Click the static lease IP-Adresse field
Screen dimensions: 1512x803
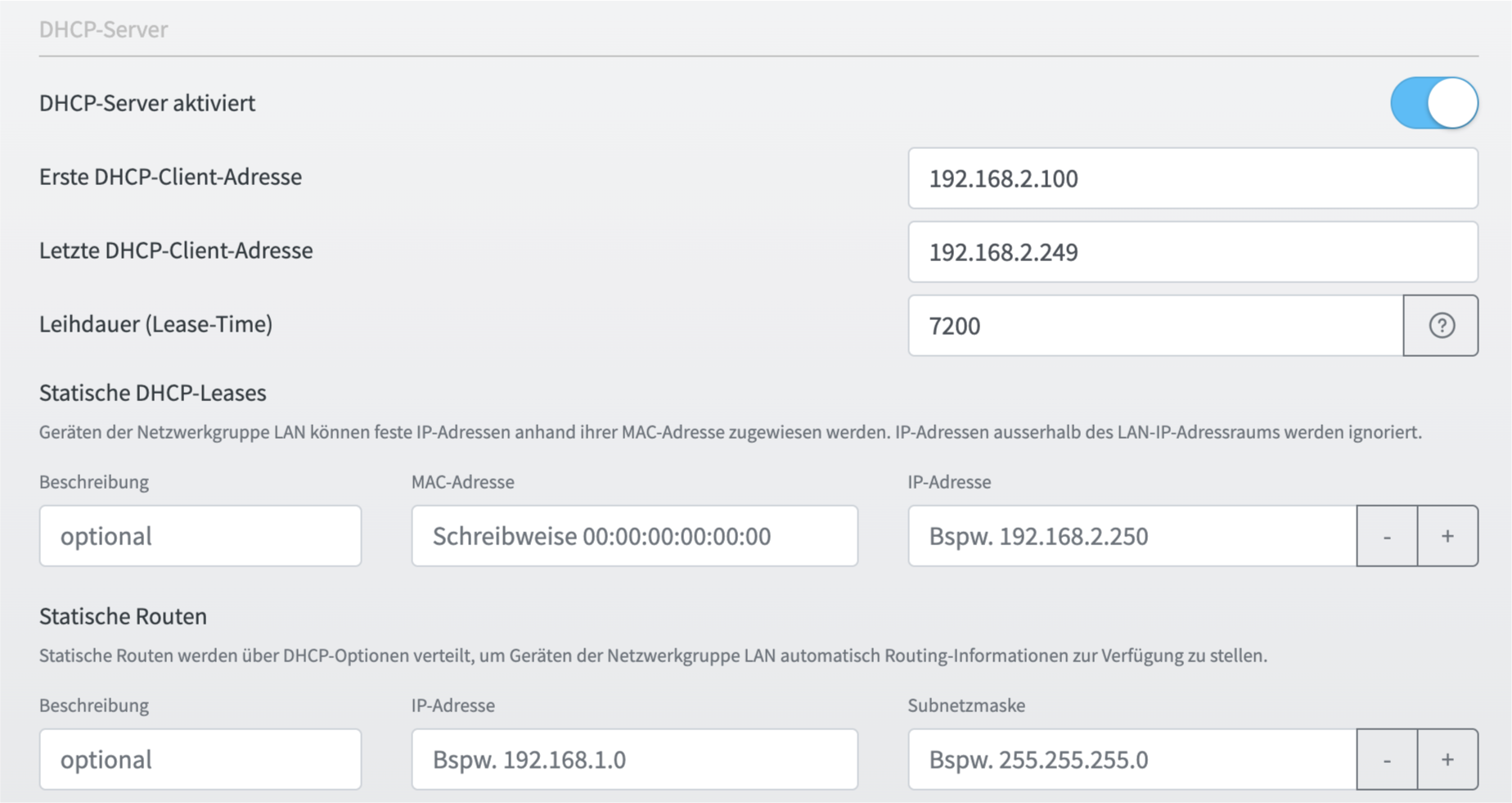click(1132, 536)
